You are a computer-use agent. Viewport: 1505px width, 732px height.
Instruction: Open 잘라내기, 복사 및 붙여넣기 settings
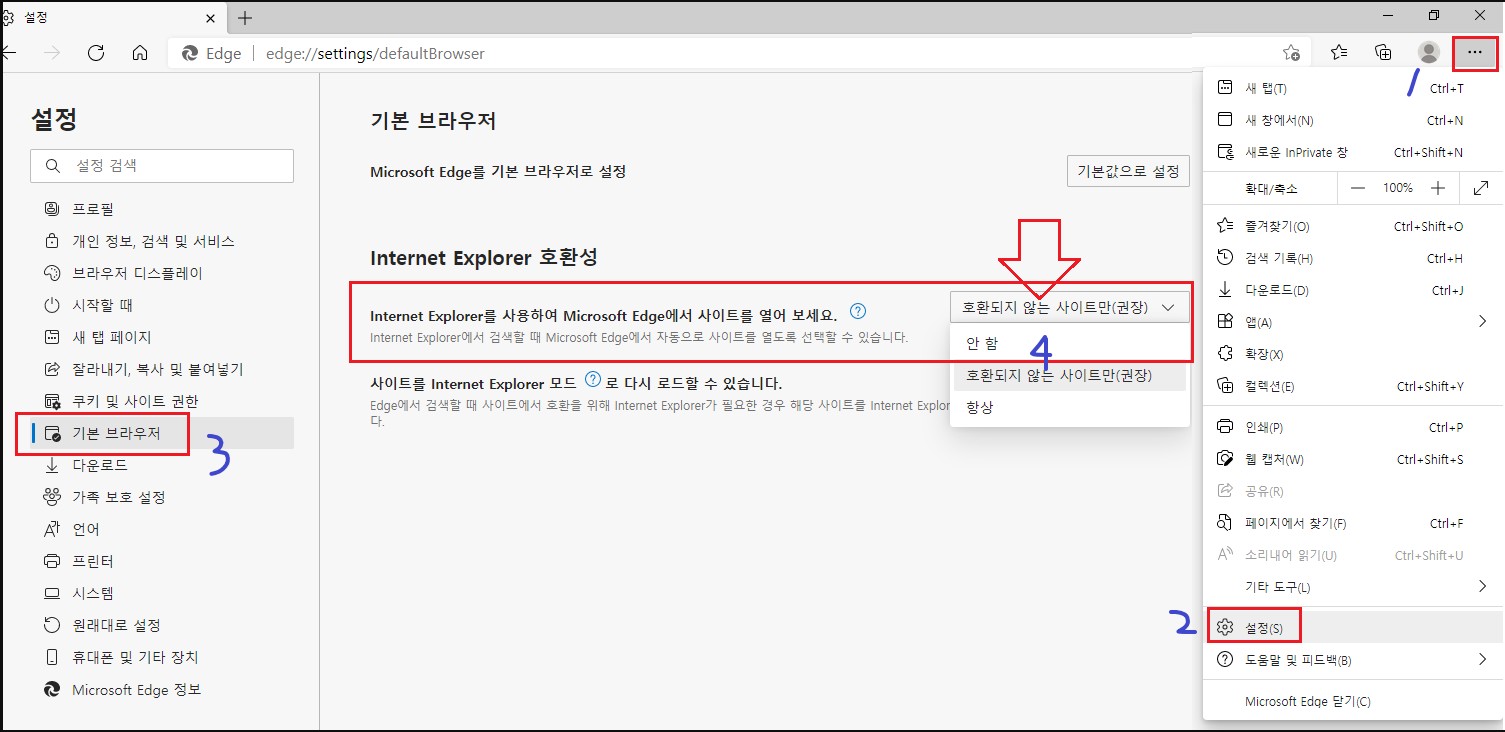click(x=162, y=369)
